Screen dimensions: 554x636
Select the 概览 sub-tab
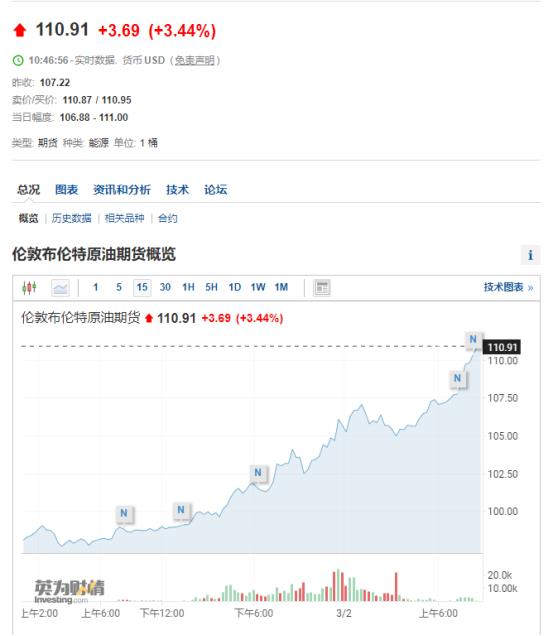pyautogui.click(x=28, y=219)
